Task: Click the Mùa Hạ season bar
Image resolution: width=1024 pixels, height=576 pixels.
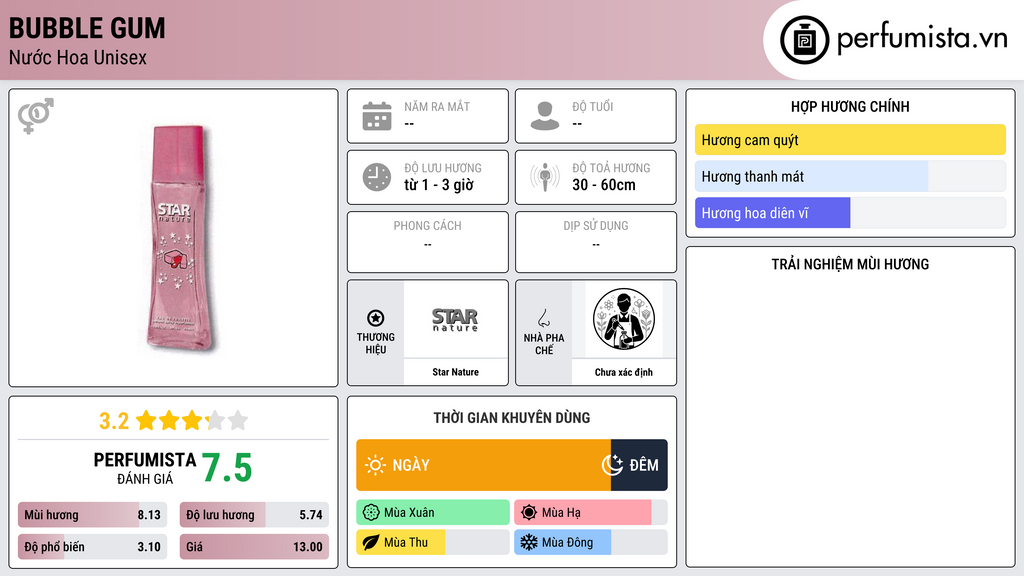Action: (590, 513)
